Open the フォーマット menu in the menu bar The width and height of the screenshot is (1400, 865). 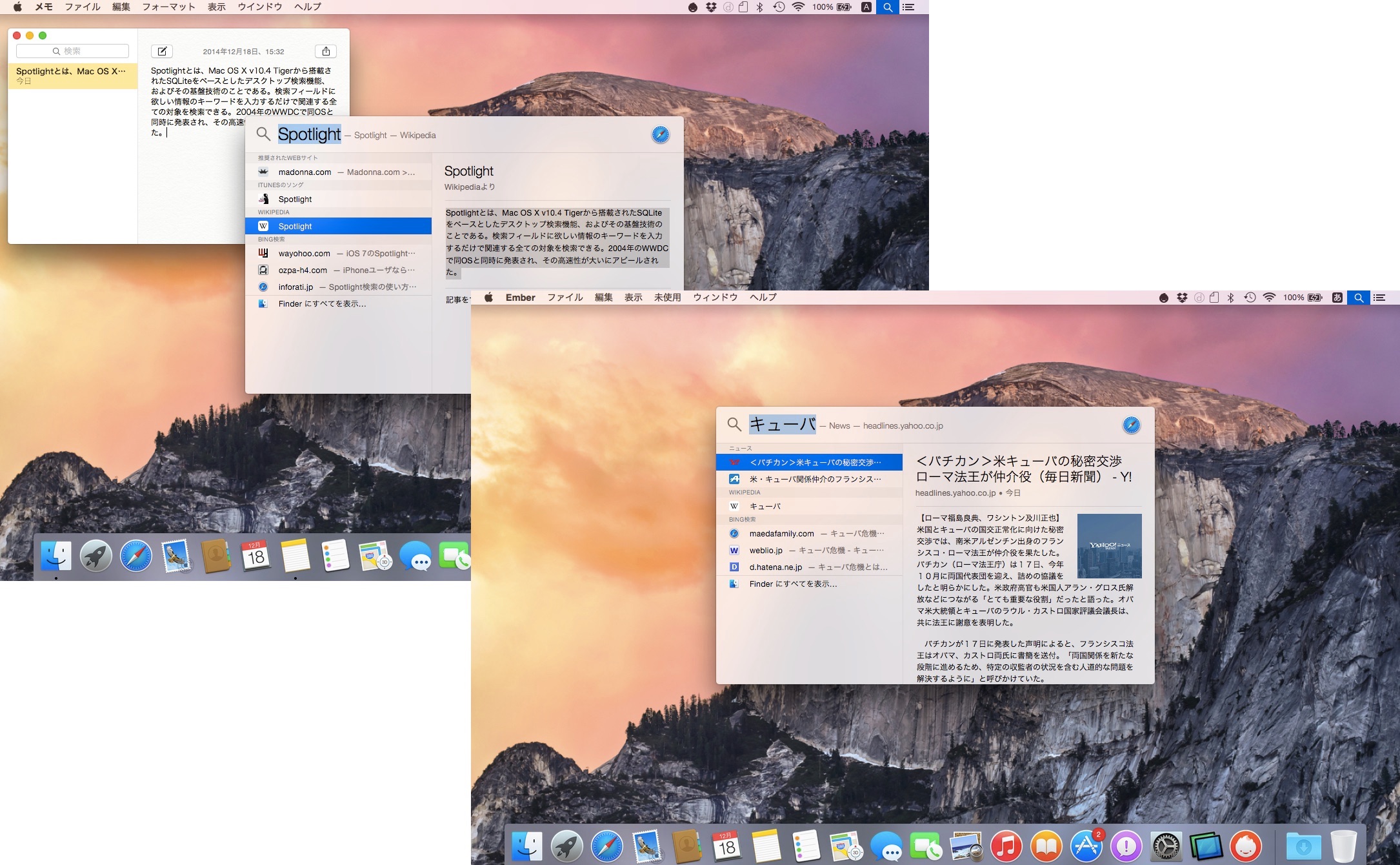tap(168, 6)
